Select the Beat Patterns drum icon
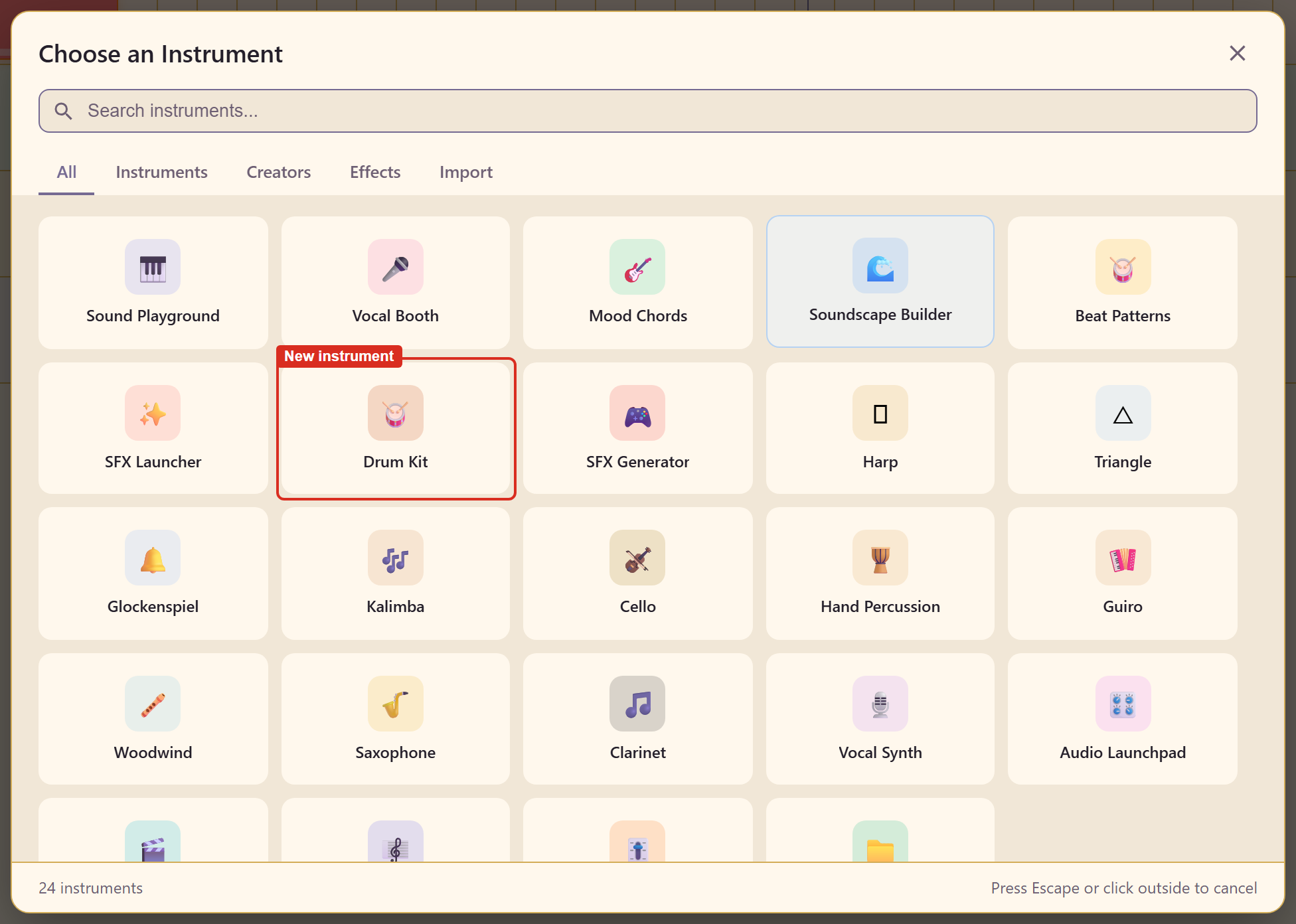1296x924 pixels. click(1123, 267)
